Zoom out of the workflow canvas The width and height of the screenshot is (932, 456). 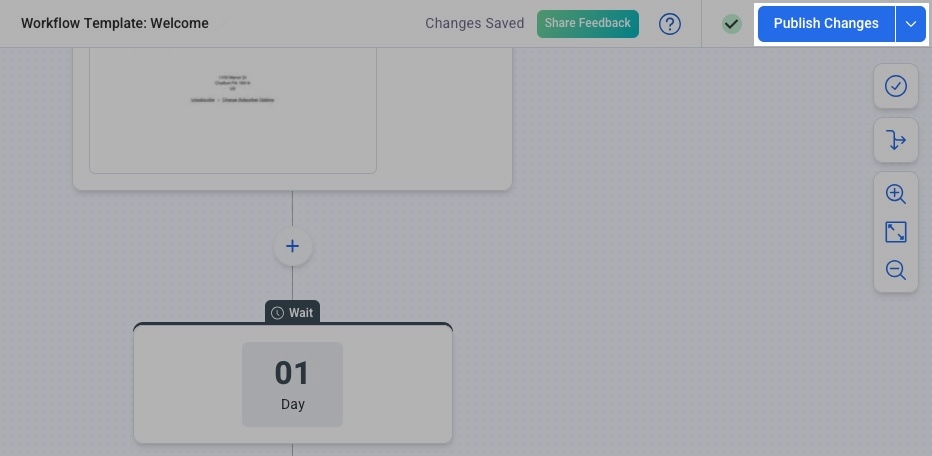[x=896, y=270]
